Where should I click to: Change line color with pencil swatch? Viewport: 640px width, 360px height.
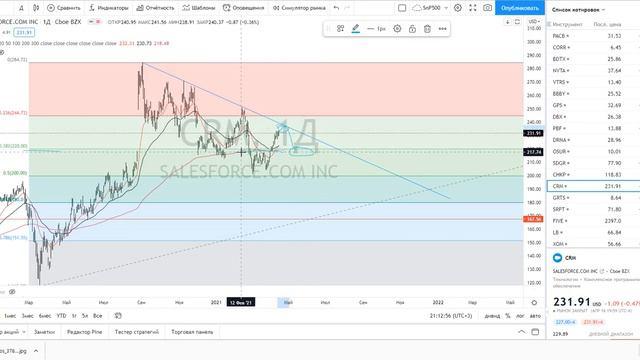[x=356, y=29]
